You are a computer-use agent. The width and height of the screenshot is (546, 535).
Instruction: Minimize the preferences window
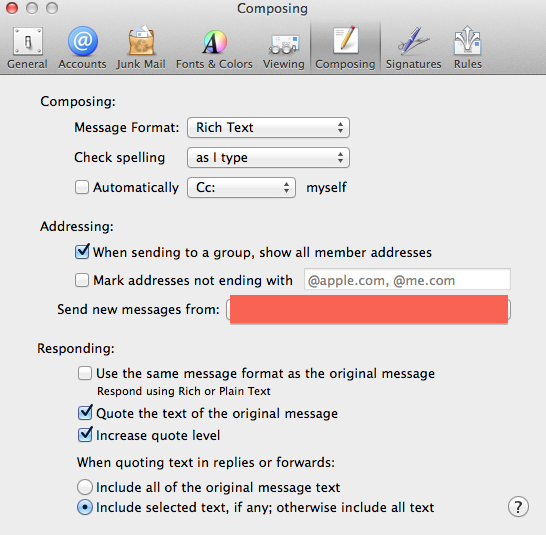32,8
